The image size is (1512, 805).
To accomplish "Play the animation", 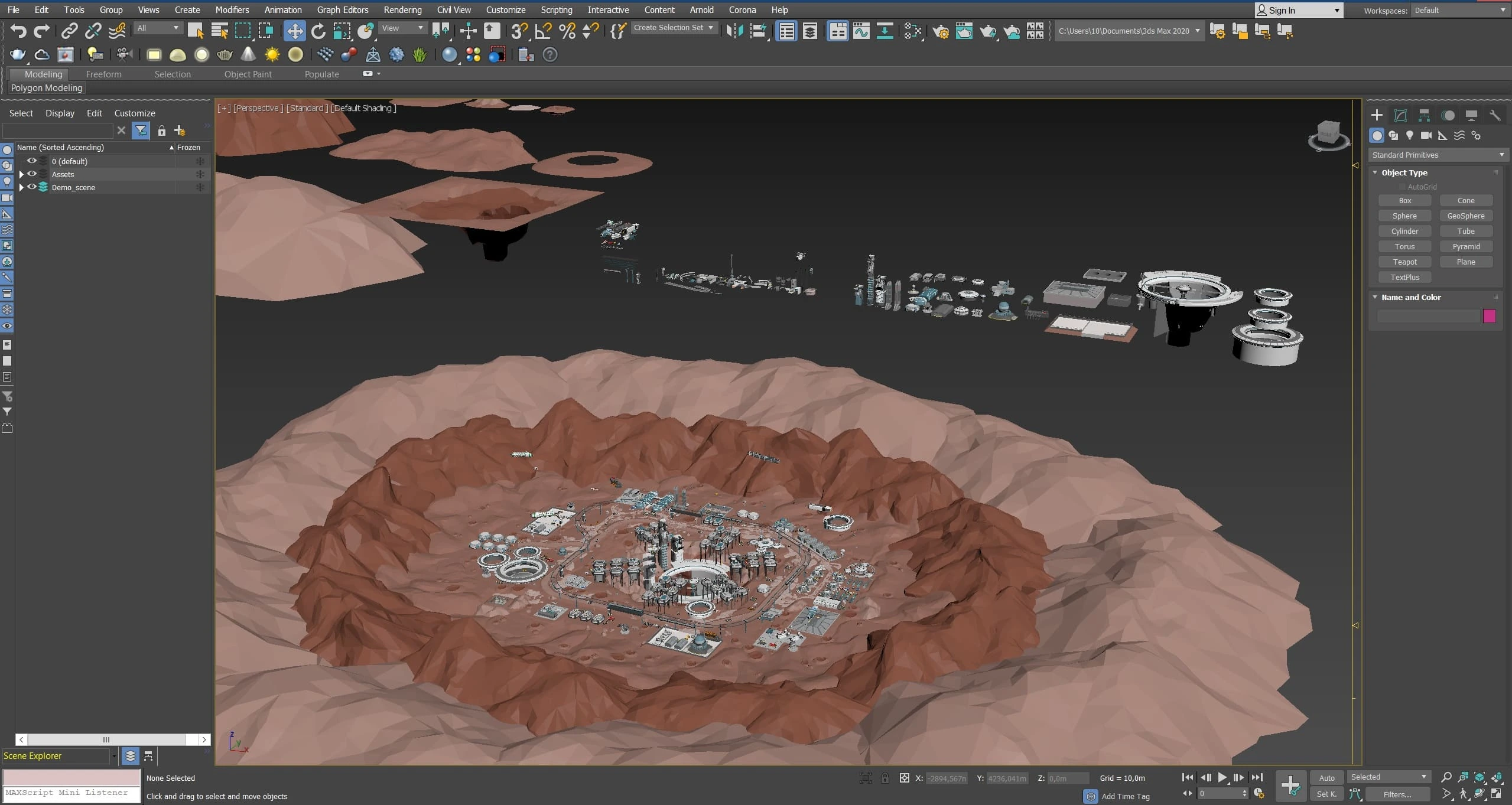I will pos(1222,777).
